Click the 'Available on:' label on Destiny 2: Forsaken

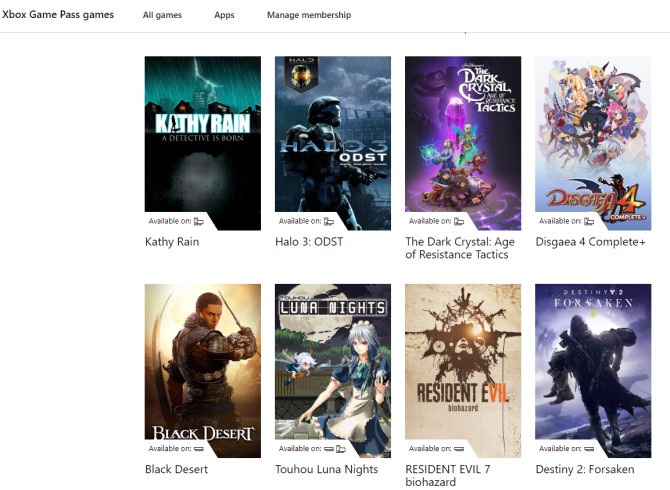click(x=560, y=449)
